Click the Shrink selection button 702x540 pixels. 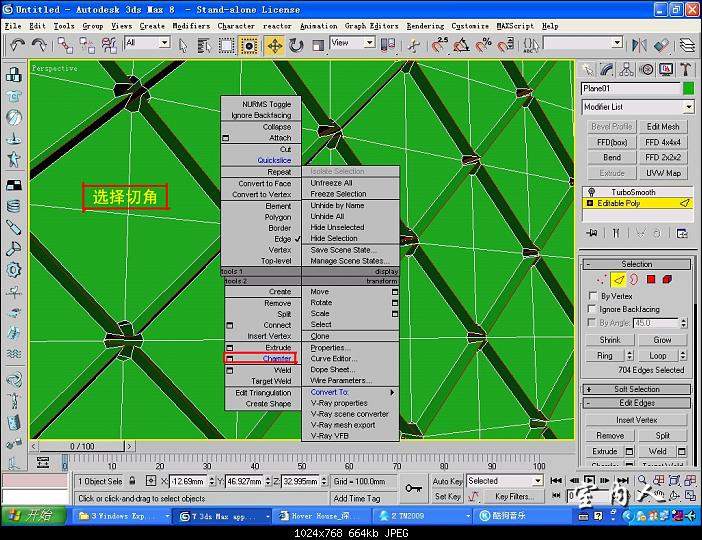pos(610,340)
